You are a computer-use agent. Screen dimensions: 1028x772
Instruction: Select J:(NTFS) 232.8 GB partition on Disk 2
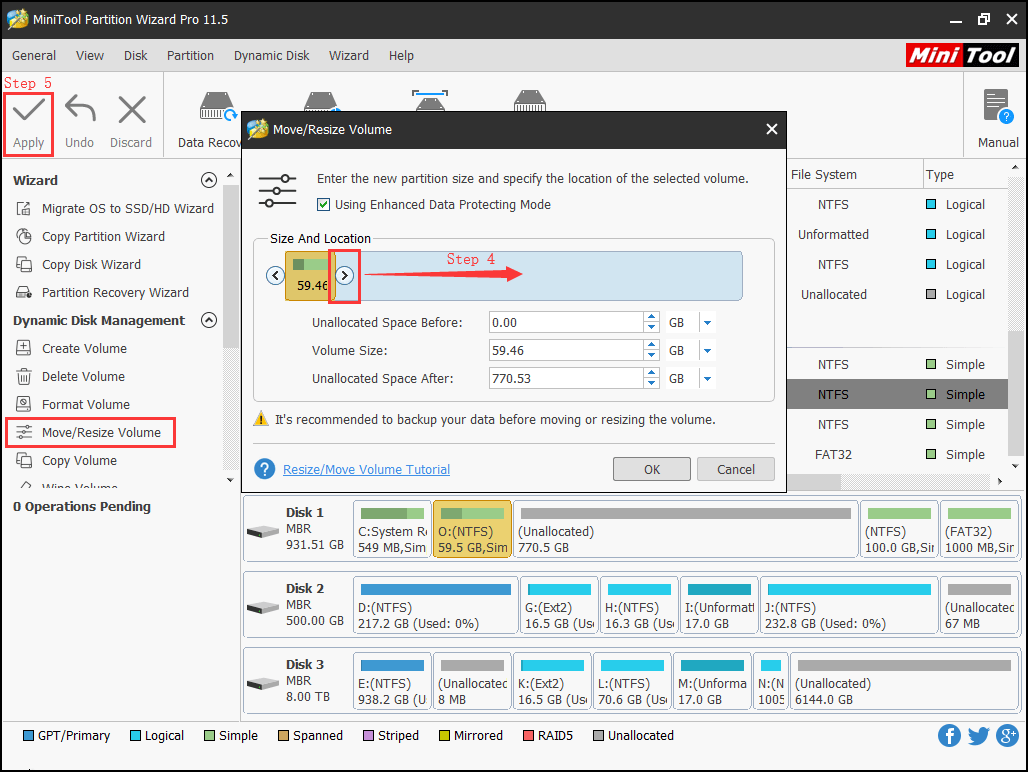849,606
